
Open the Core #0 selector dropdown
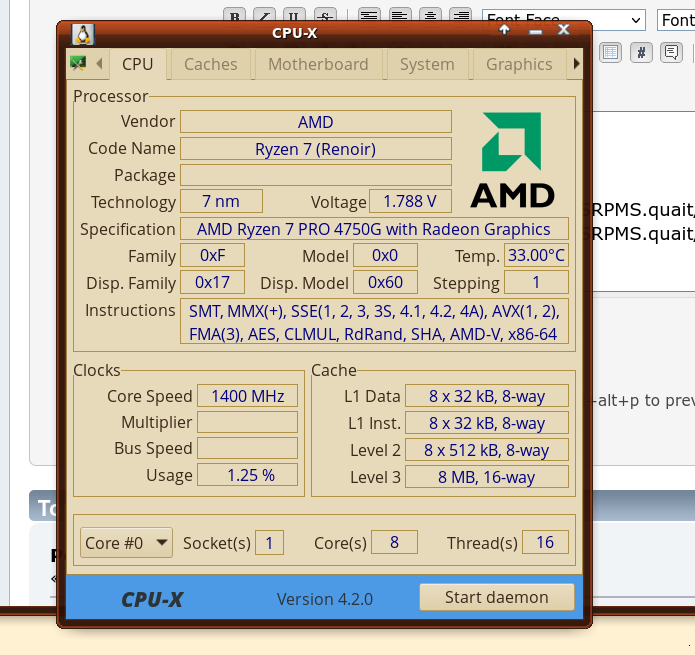pos(126,543)
